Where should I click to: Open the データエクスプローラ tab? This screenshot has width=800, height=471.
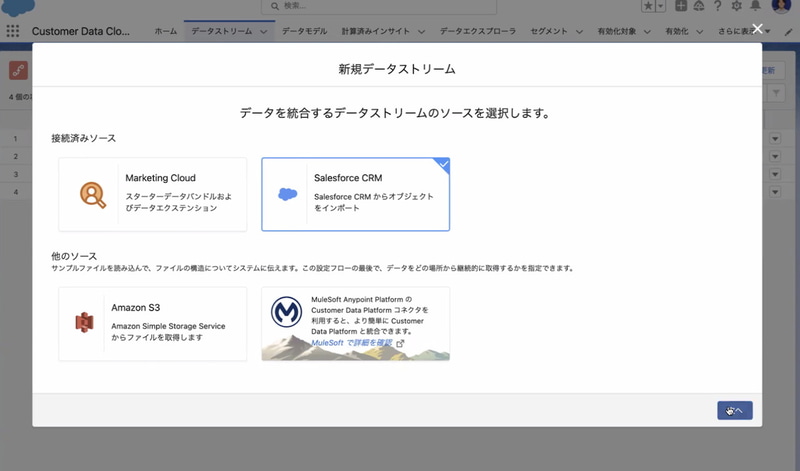[x=478, y=31]
